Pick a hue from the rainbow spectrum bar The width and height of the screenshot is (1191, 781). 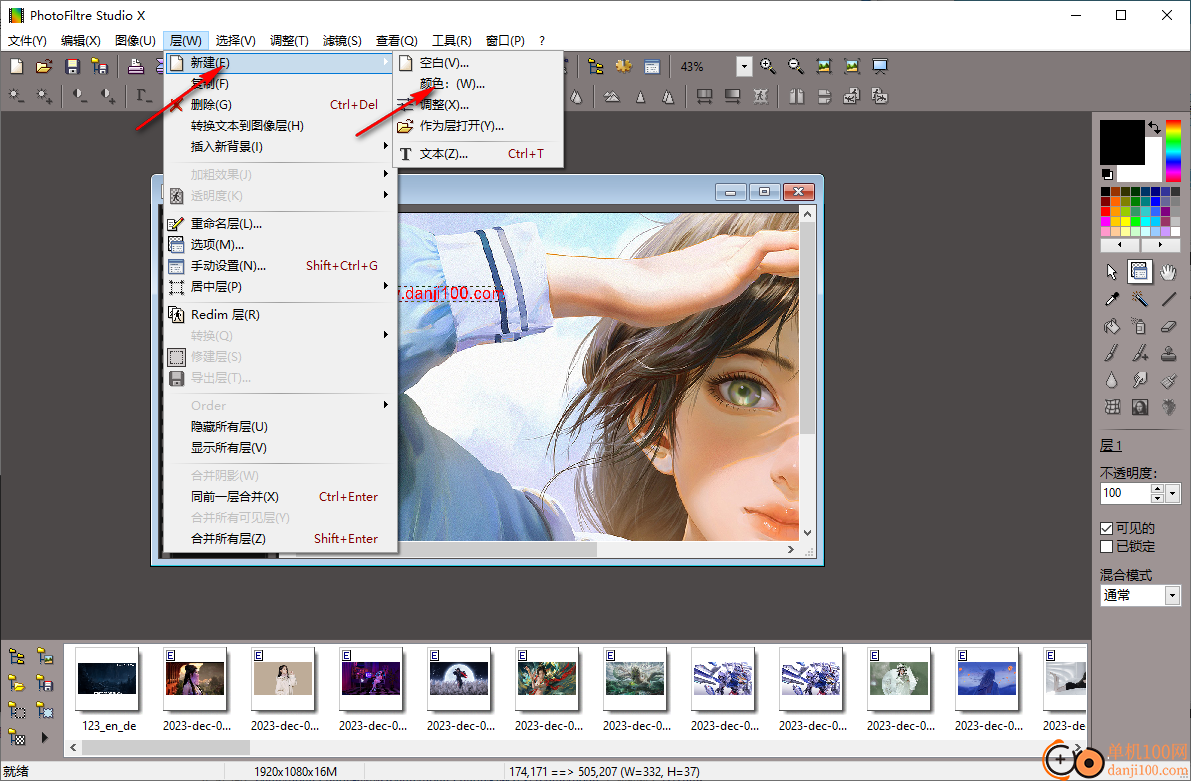[1174, 150]
